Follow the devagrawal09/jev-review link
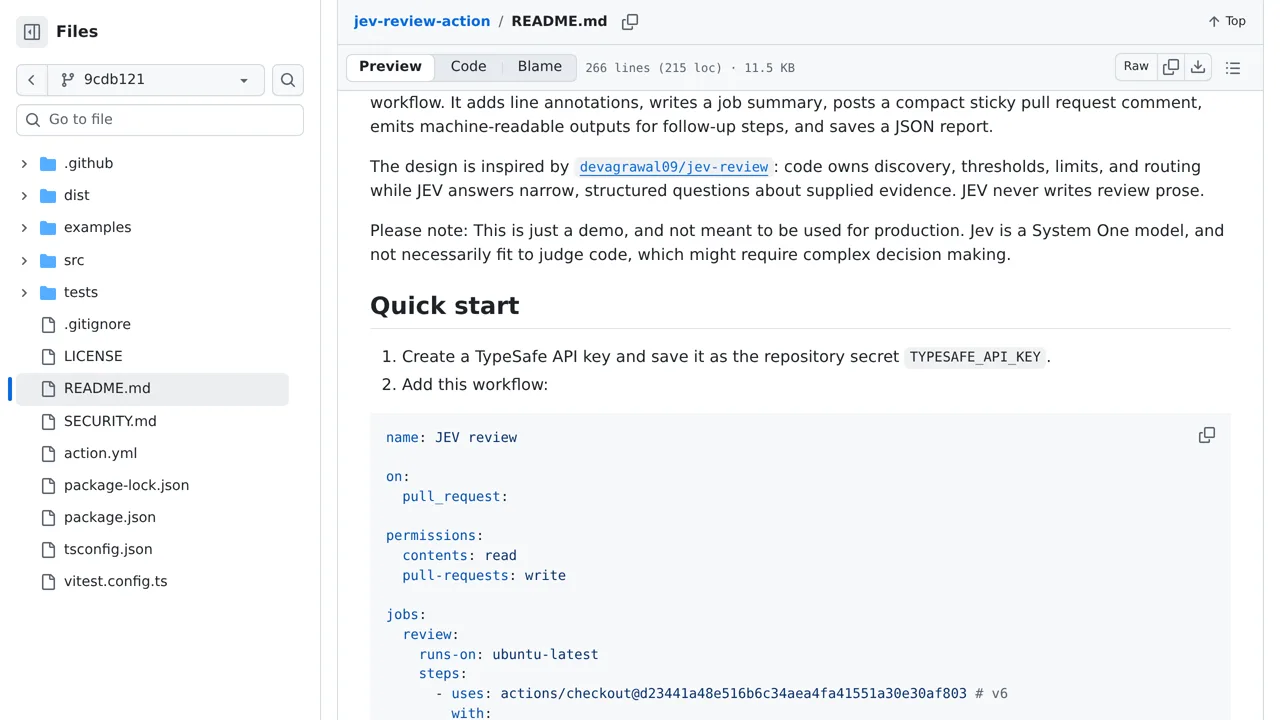The image size is (1280, 720). (674, 167)
